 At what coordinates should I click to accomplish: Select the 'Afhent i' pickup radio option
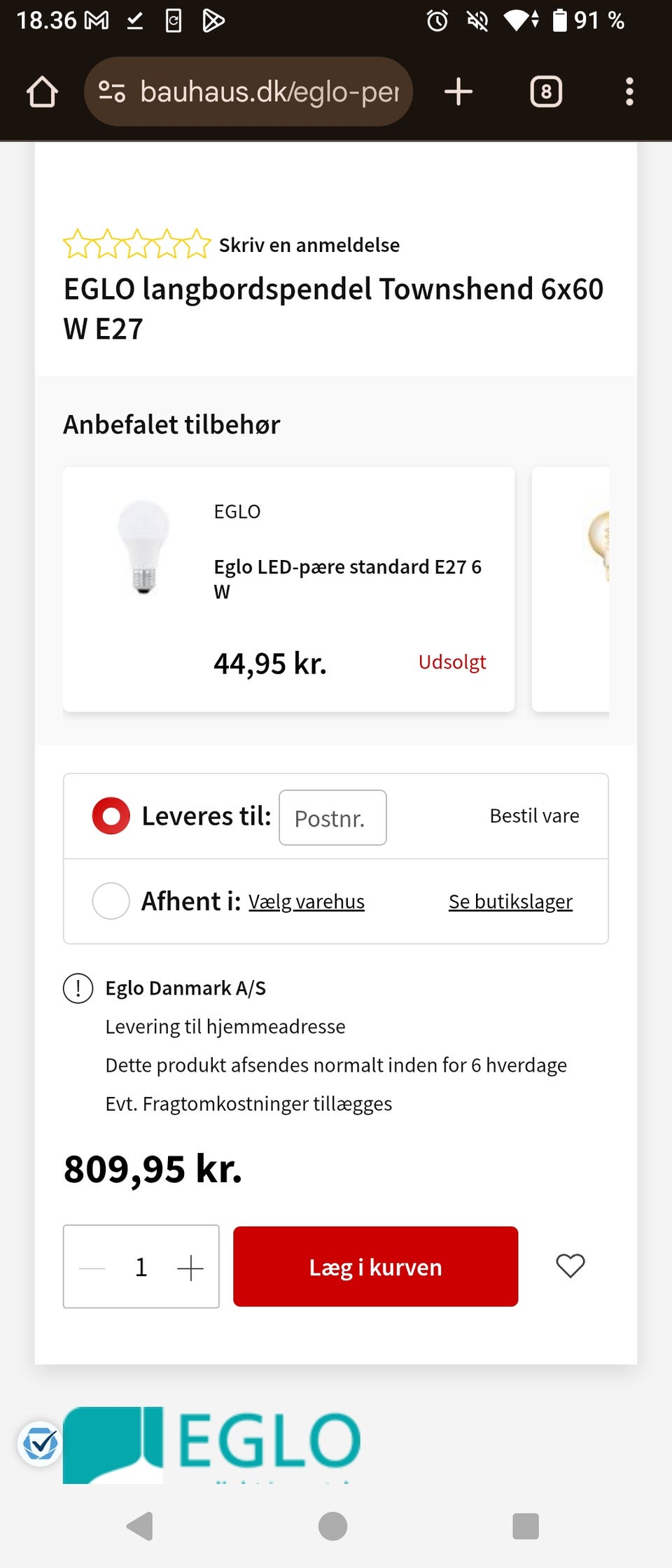(111, 901)
